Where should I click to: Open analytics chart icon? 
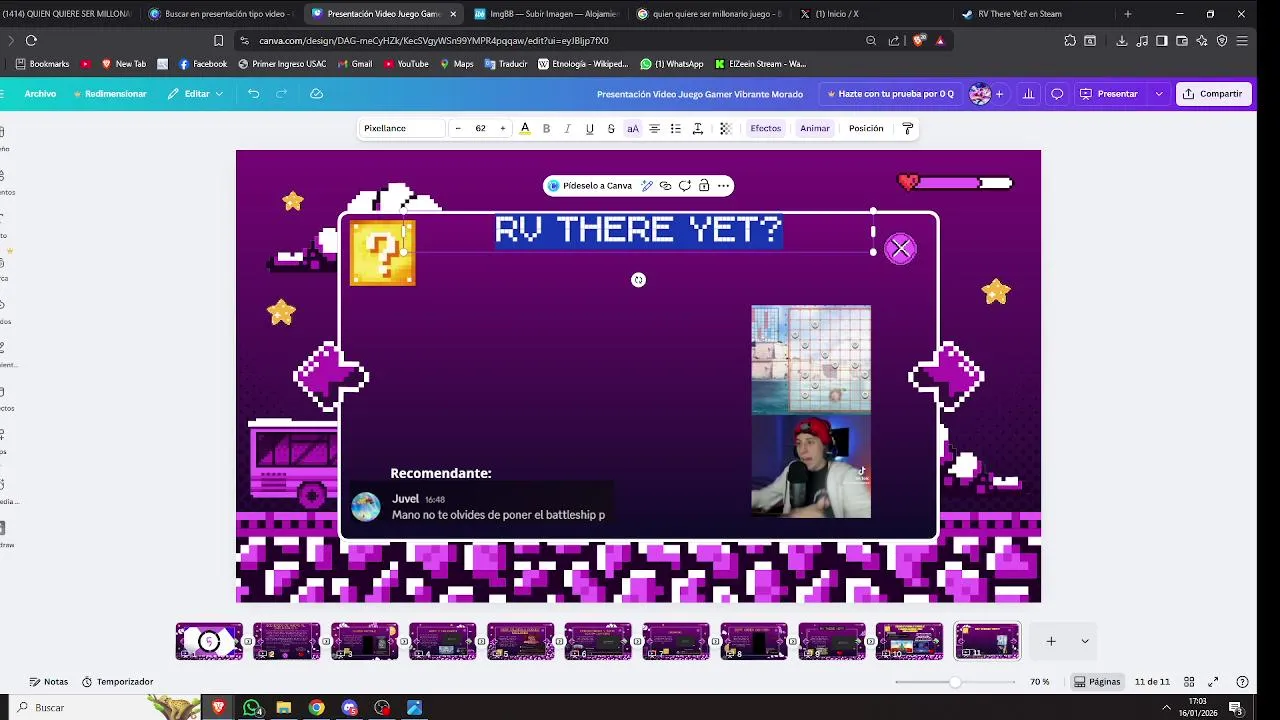coord(1028,94)
